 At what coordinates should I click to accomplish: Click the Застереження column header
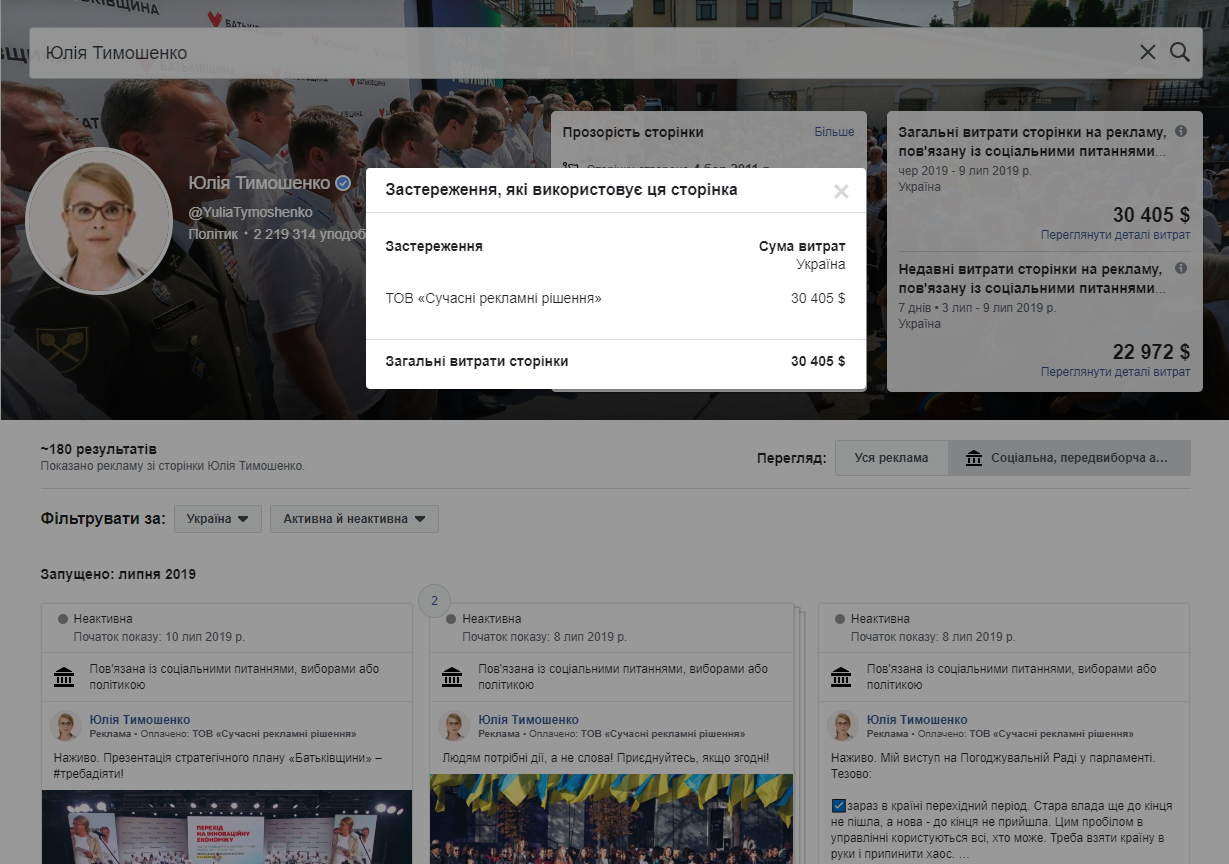coord(434,246)
